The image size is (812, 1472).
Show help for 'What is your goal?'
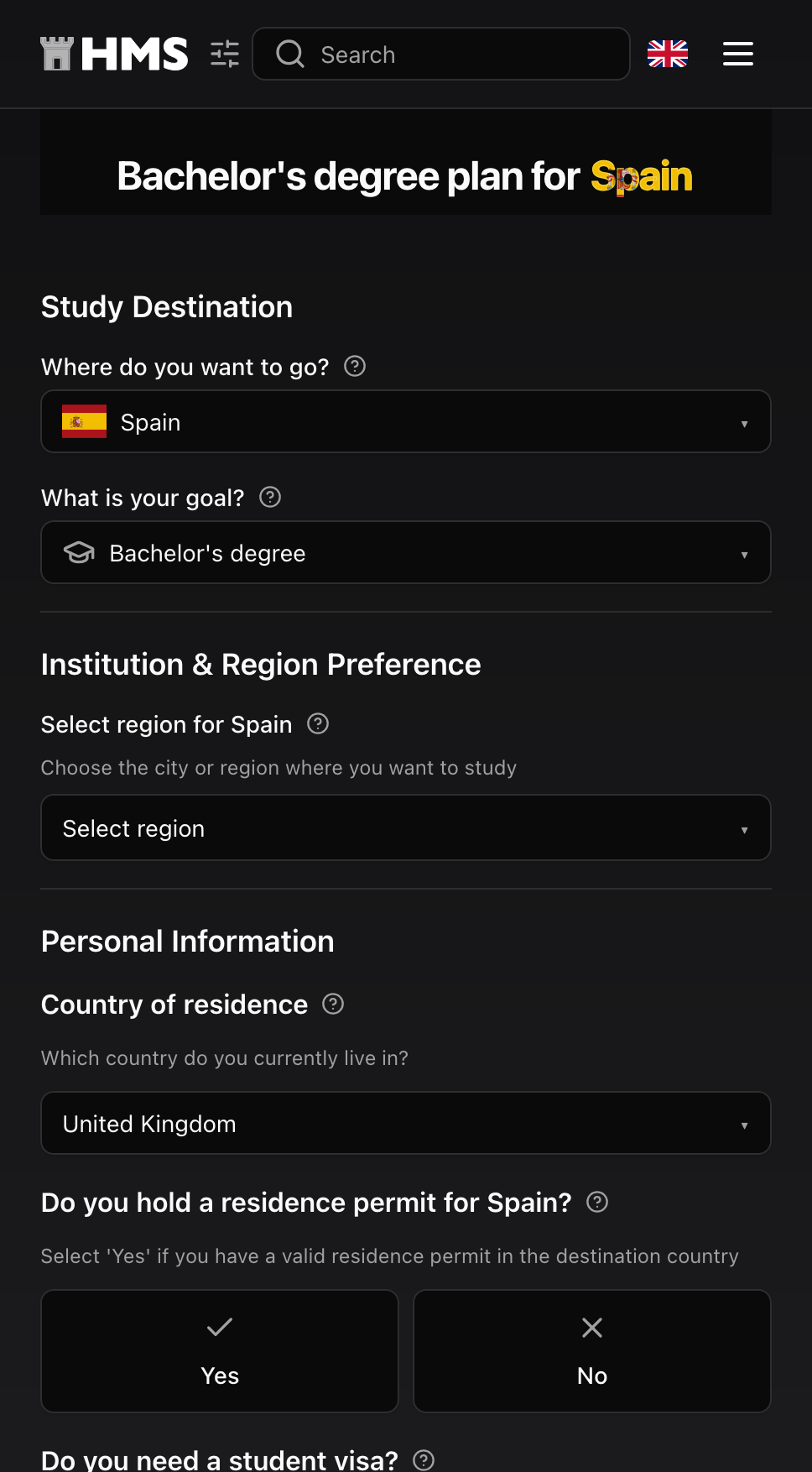(270, 497)
